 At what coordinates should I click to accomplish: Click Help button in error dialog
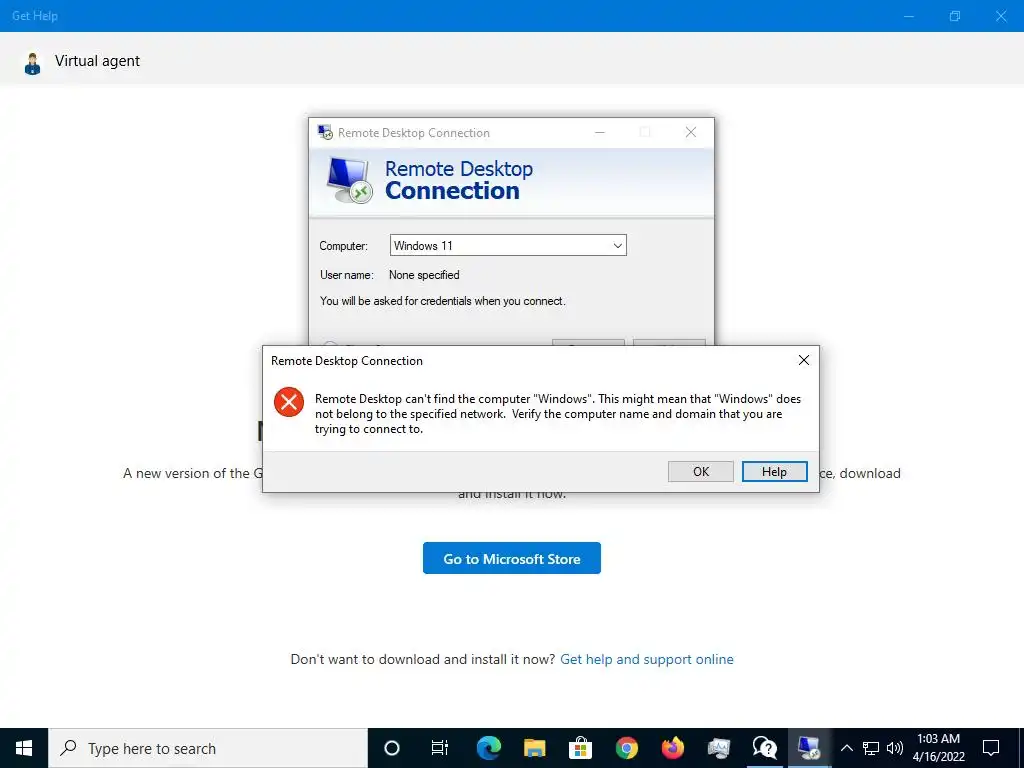tap(775, 472)
